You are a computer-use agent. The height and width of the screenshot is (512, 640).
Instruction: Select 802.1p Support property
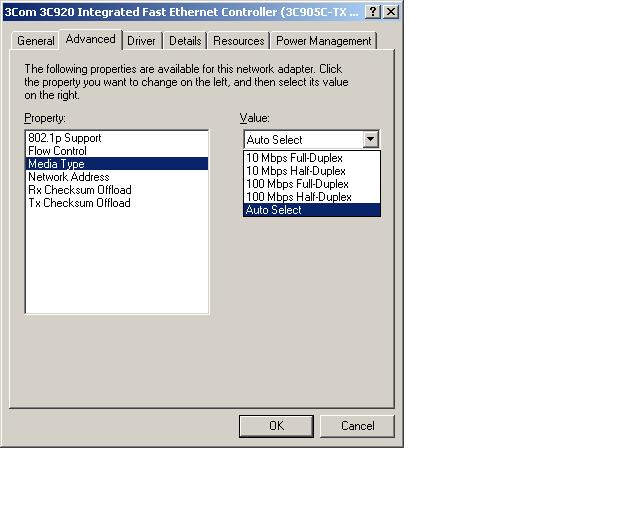[x=117, y=138]
